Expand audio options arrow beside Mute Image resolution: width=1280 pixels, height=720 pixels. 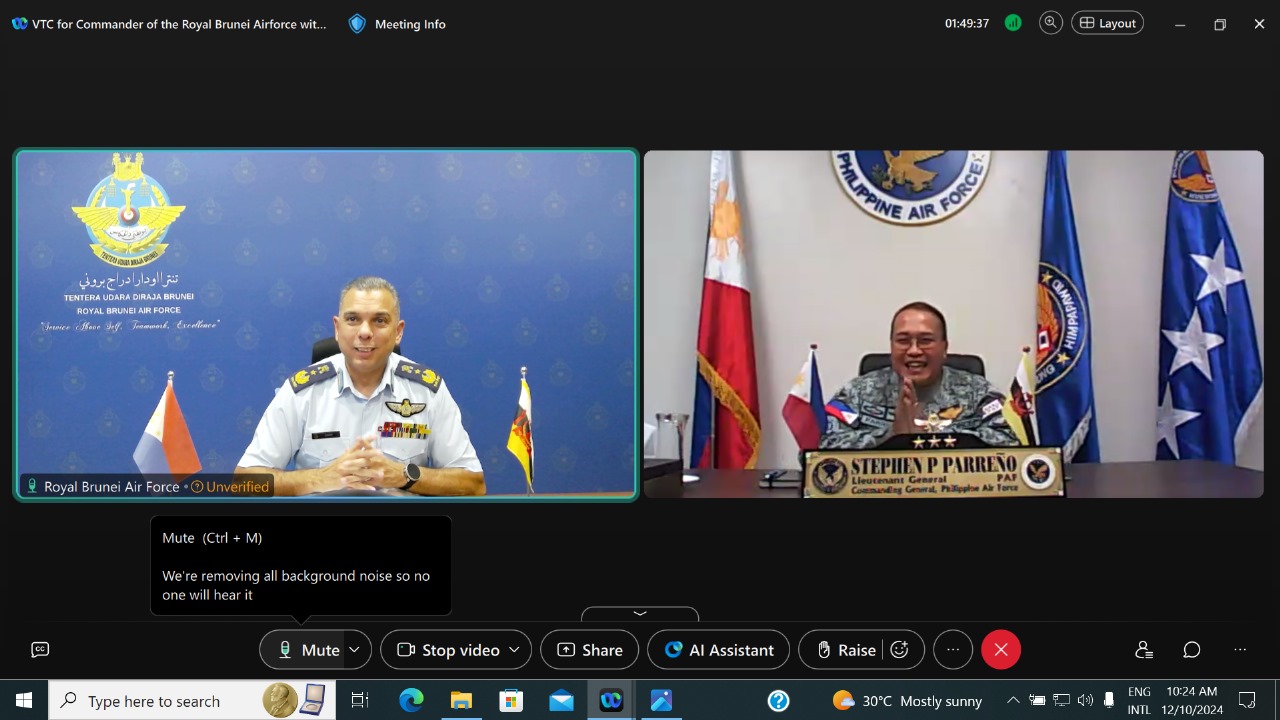(355, 650)
